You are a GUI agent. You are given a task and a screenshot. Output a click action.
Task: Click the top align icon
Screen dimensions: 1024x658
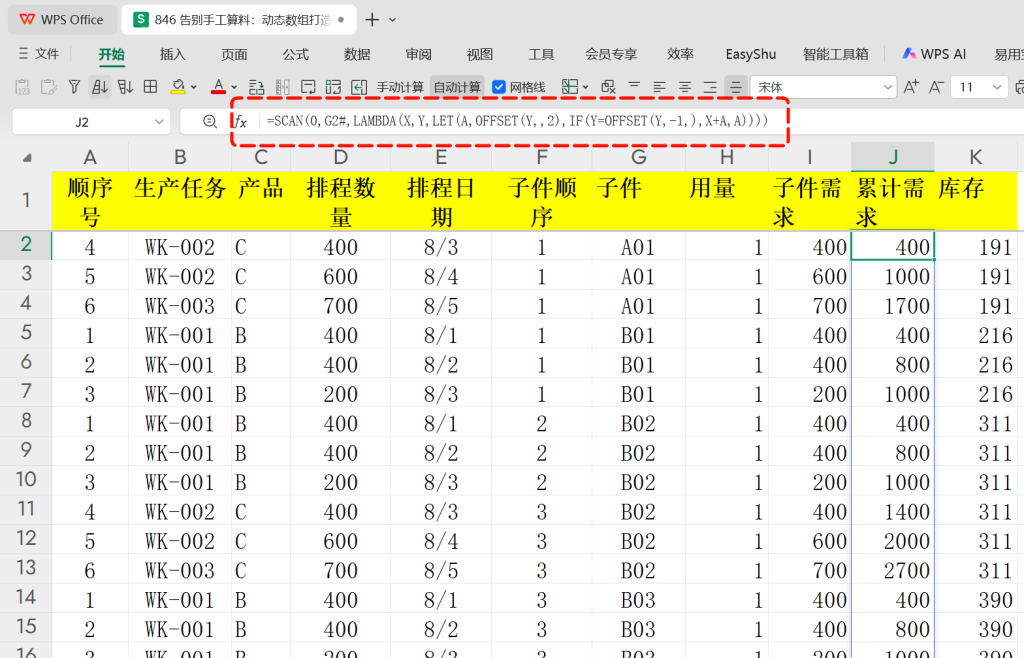click(633, 87)
